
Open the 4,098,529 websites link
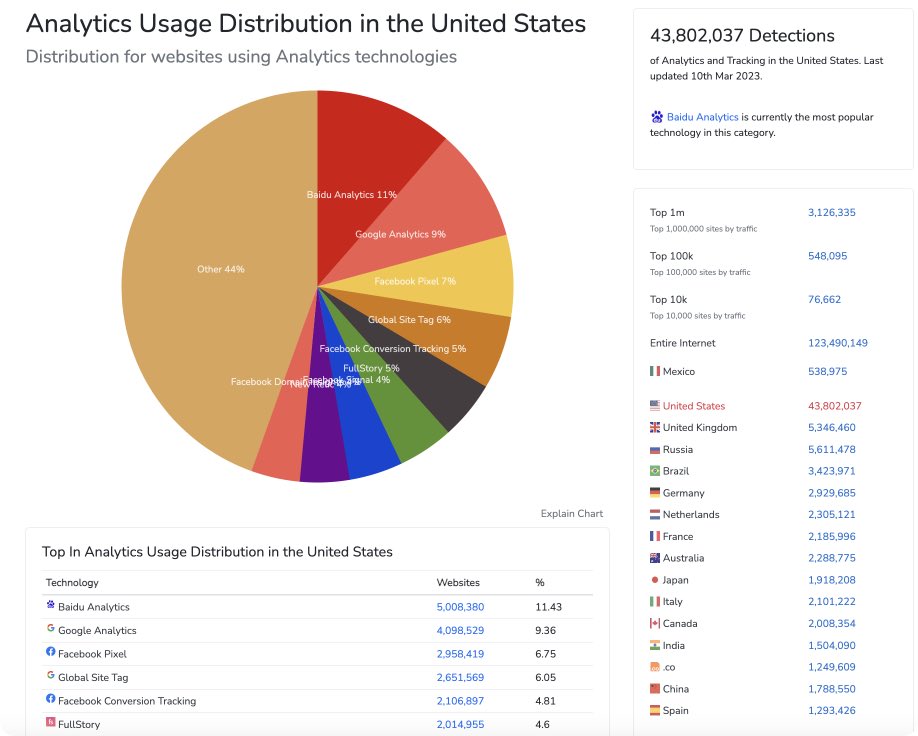(460, 631)
